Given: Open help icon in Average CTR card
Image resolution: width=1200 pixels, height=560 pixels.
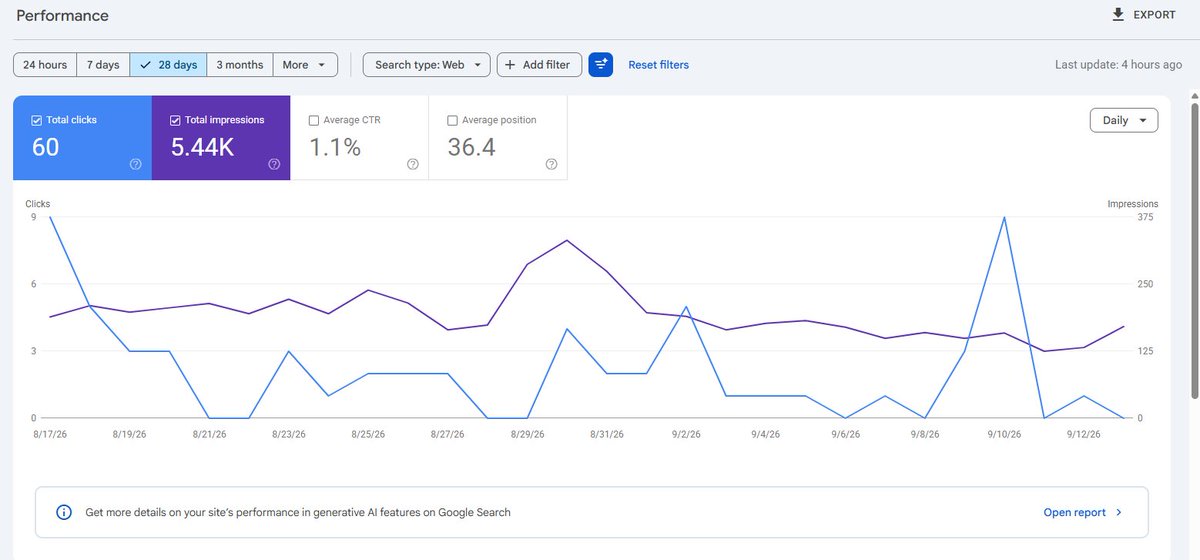Looking at the screenshot, I should (x=413, y=165).
